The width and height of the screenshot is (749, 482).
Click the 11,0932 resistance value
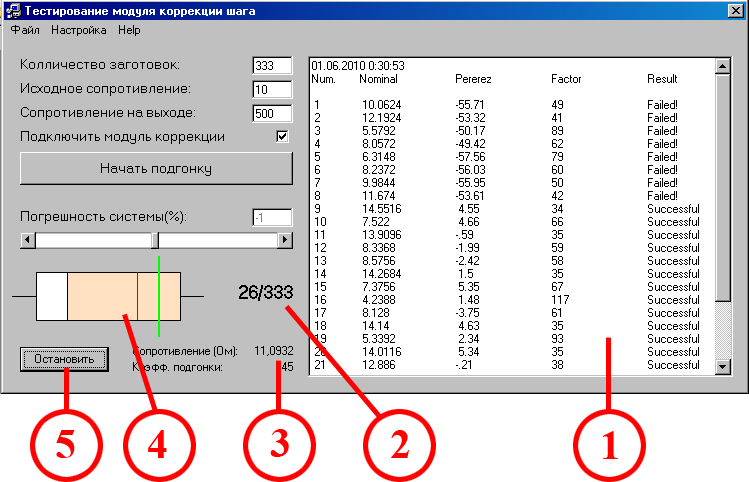click(x=274, y=351)
